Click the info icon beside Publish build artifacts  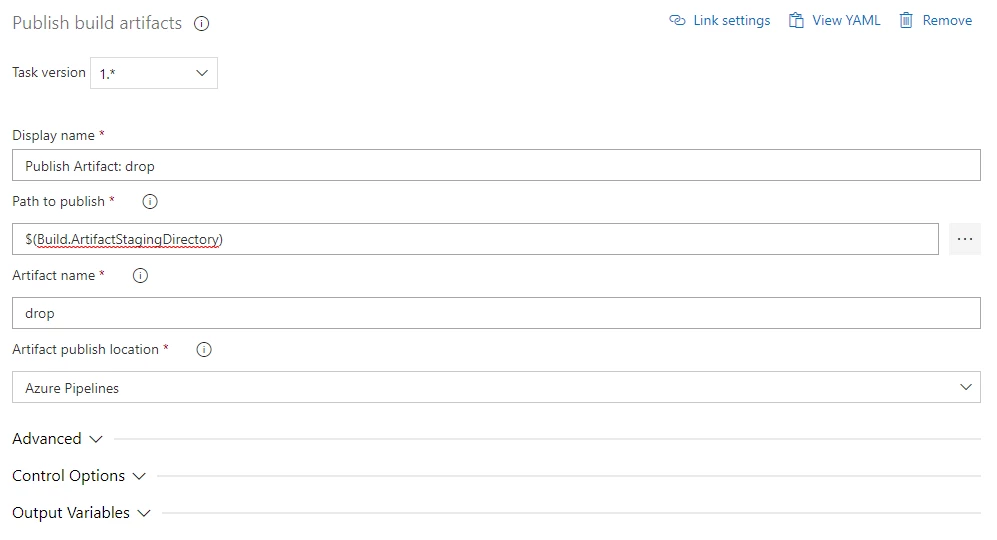(202, 24)
